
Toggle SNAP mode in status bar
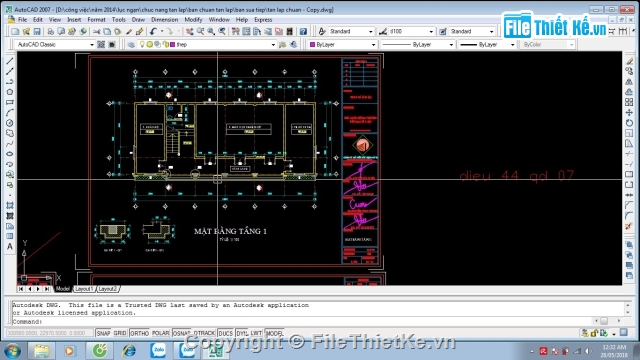103,333
